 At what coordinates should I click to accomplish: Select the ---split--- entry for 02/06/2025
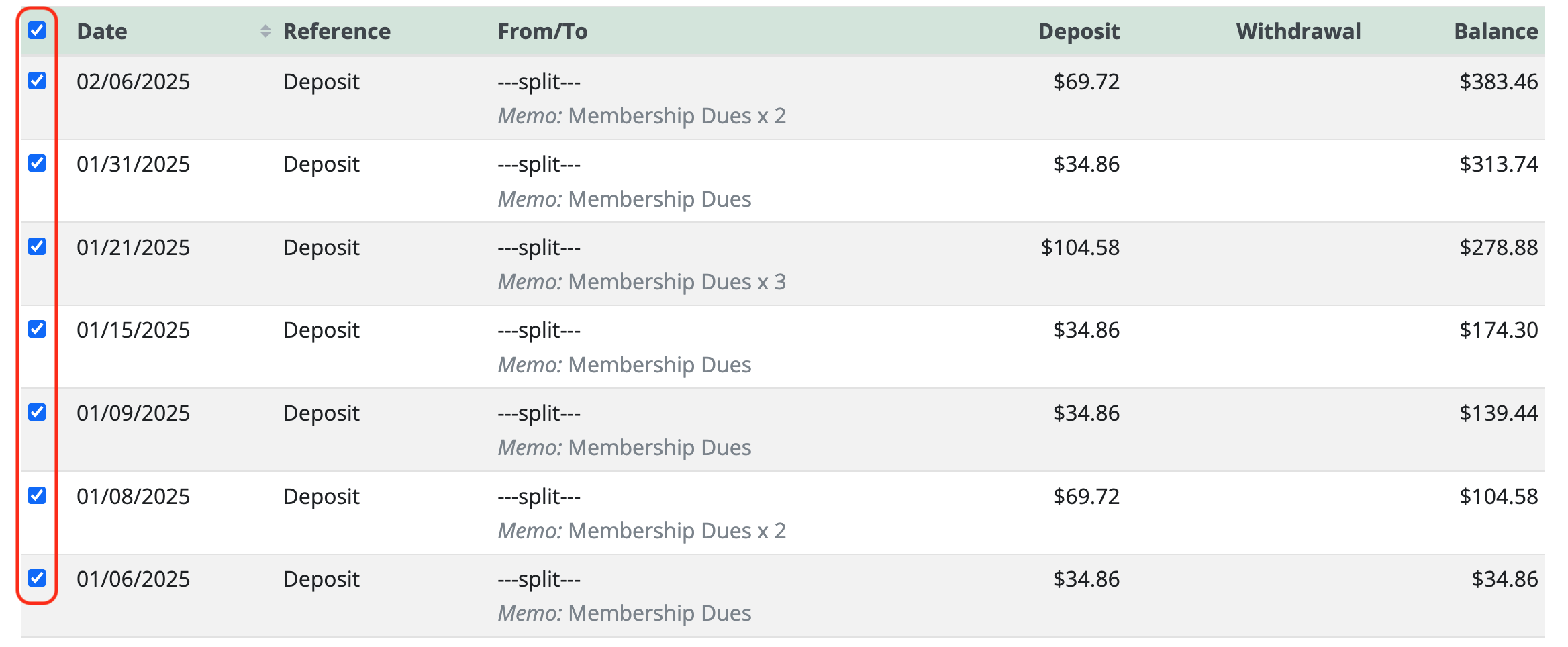tap(539, 82)
